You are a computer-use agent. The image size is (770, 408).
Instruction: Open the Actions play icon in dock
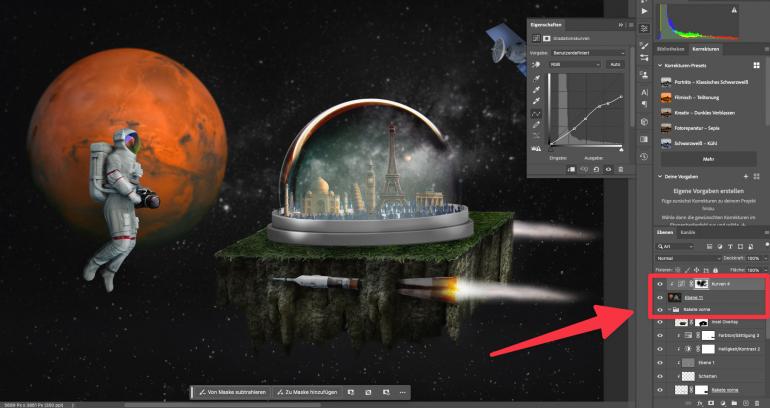(644, 11)
